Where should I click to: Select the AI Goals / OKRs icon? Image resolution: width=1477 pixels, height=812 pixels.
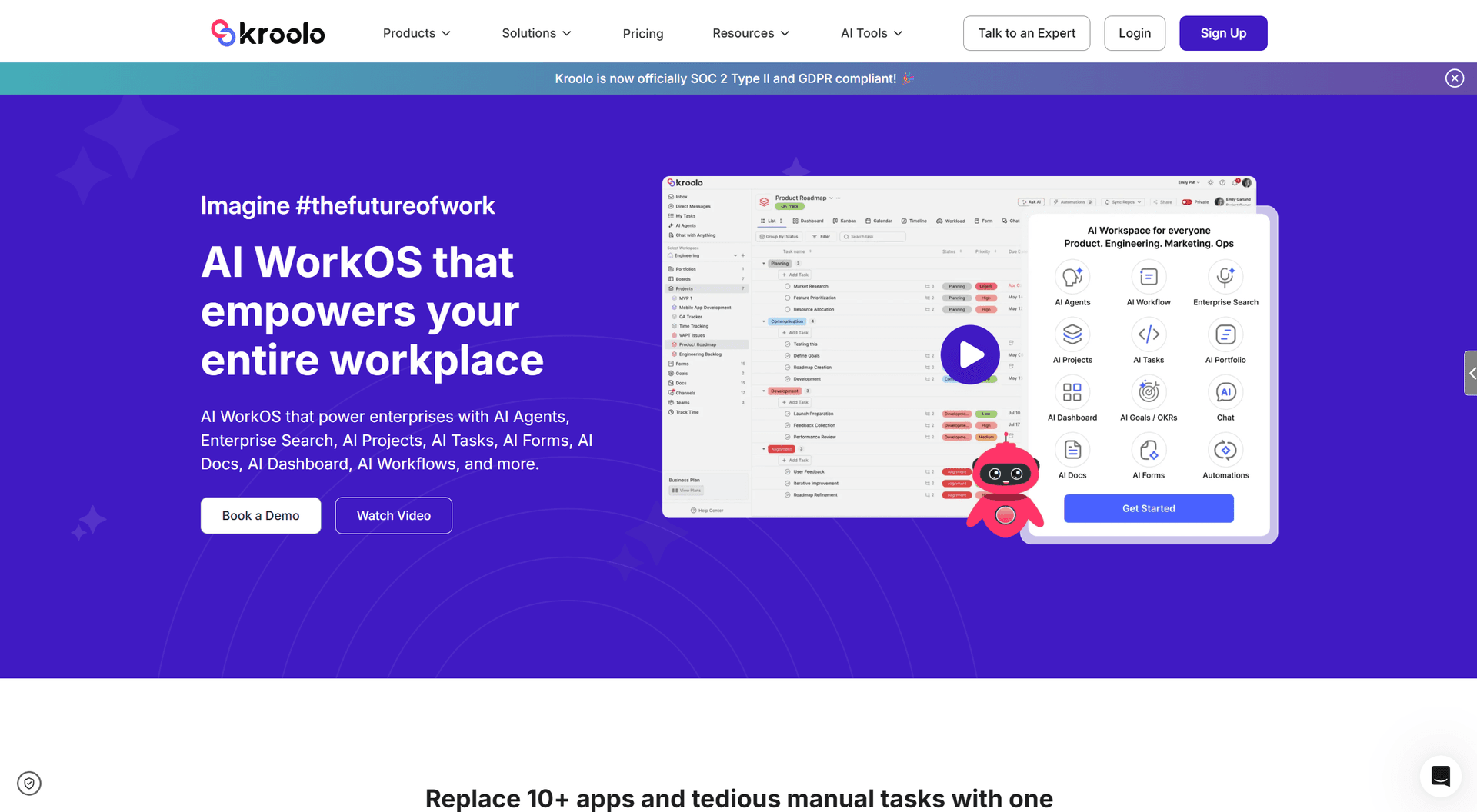point(1149,392)
